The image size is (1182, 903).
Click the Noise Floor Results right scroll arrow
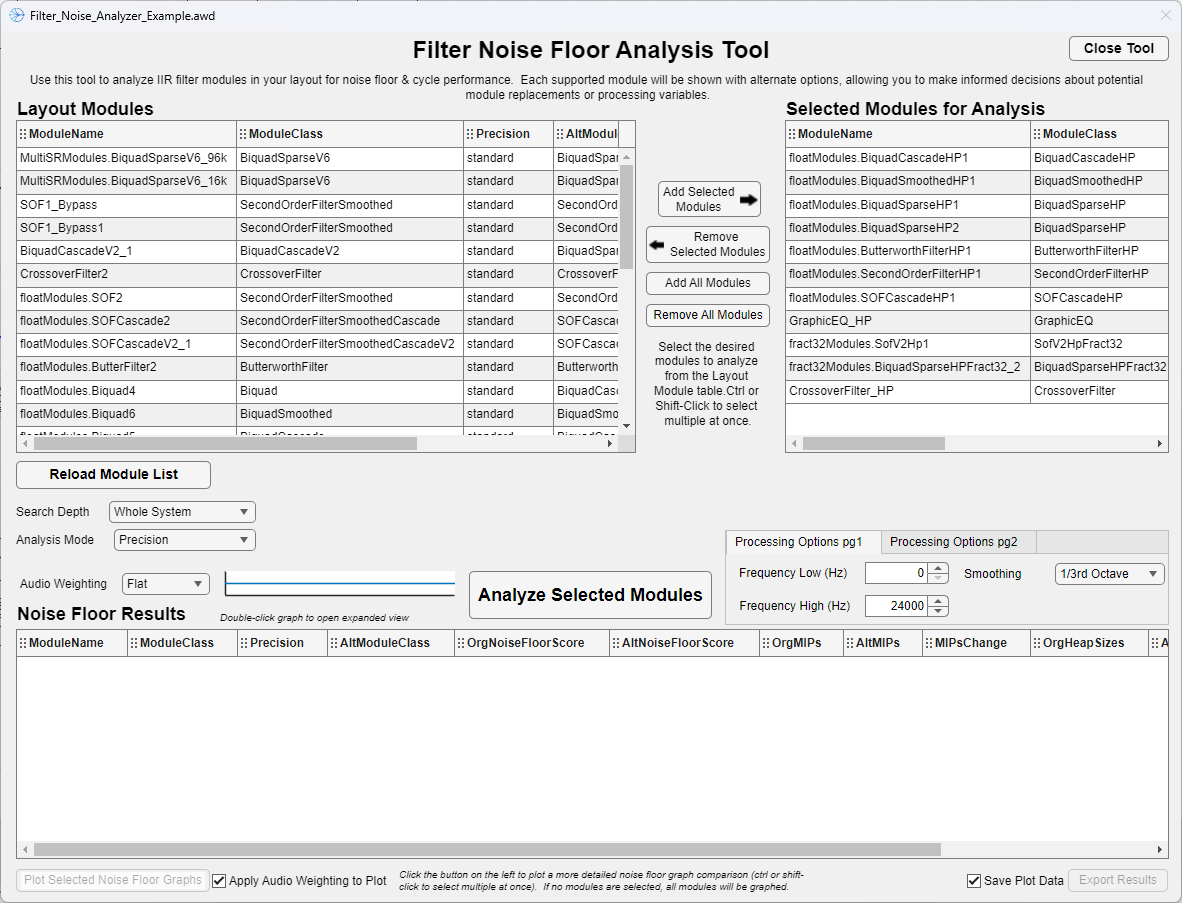(x=1159, y=849)
